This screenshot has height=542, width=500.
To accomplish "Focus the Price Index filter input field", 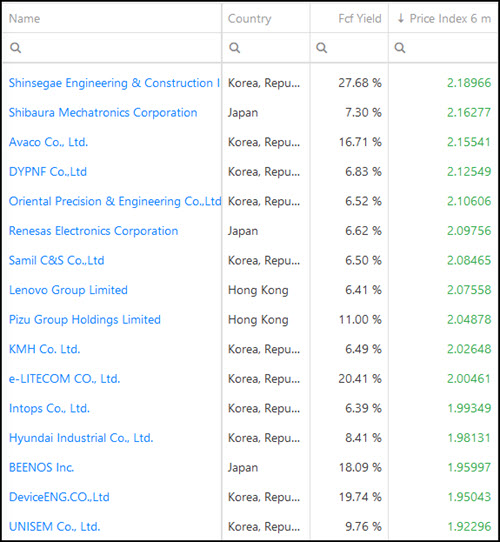I will pyautogui.click(x=443, y=48).
